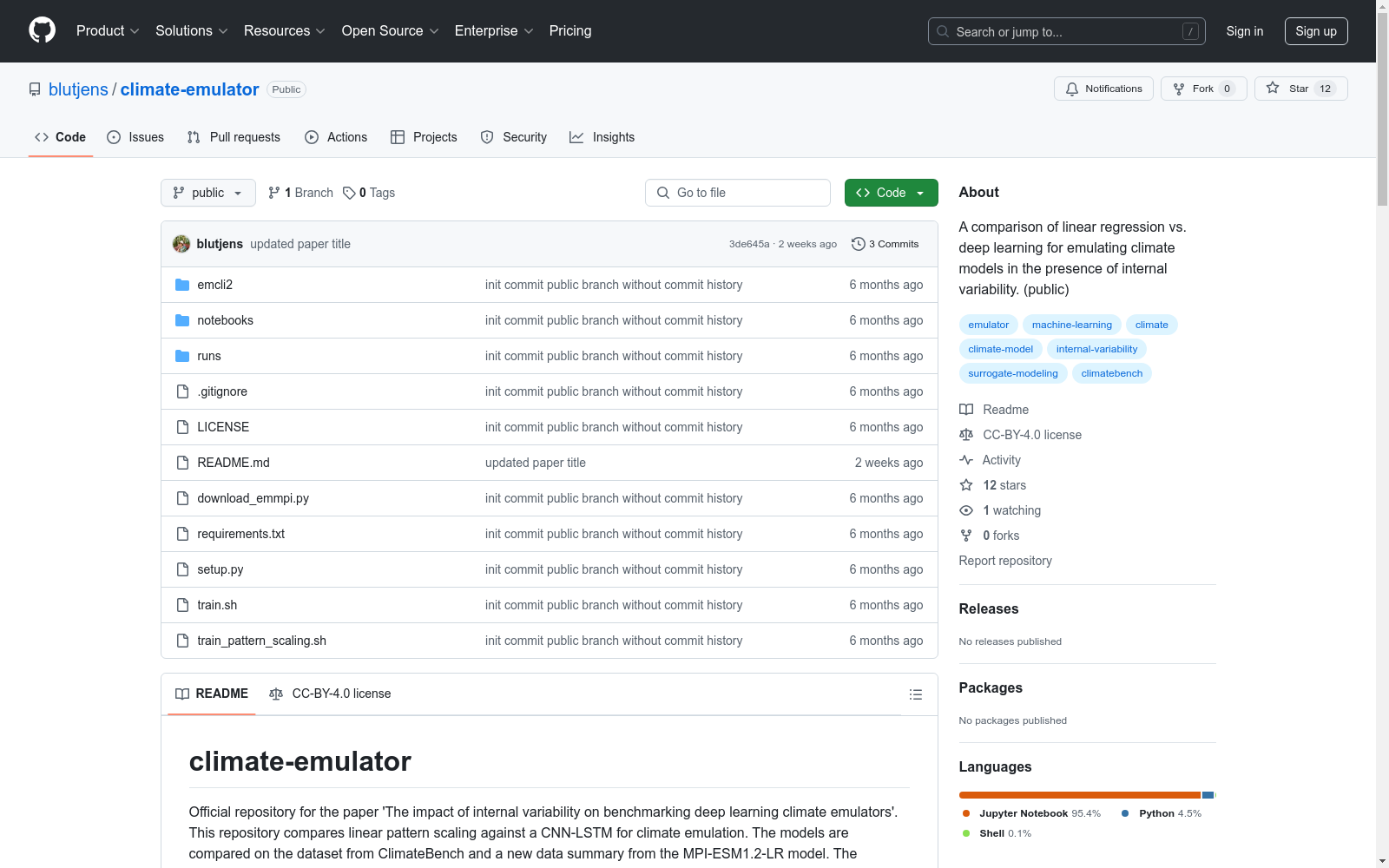Click the fork icon beside Fork
The image size is (1389, 868).
[1179, 89]
